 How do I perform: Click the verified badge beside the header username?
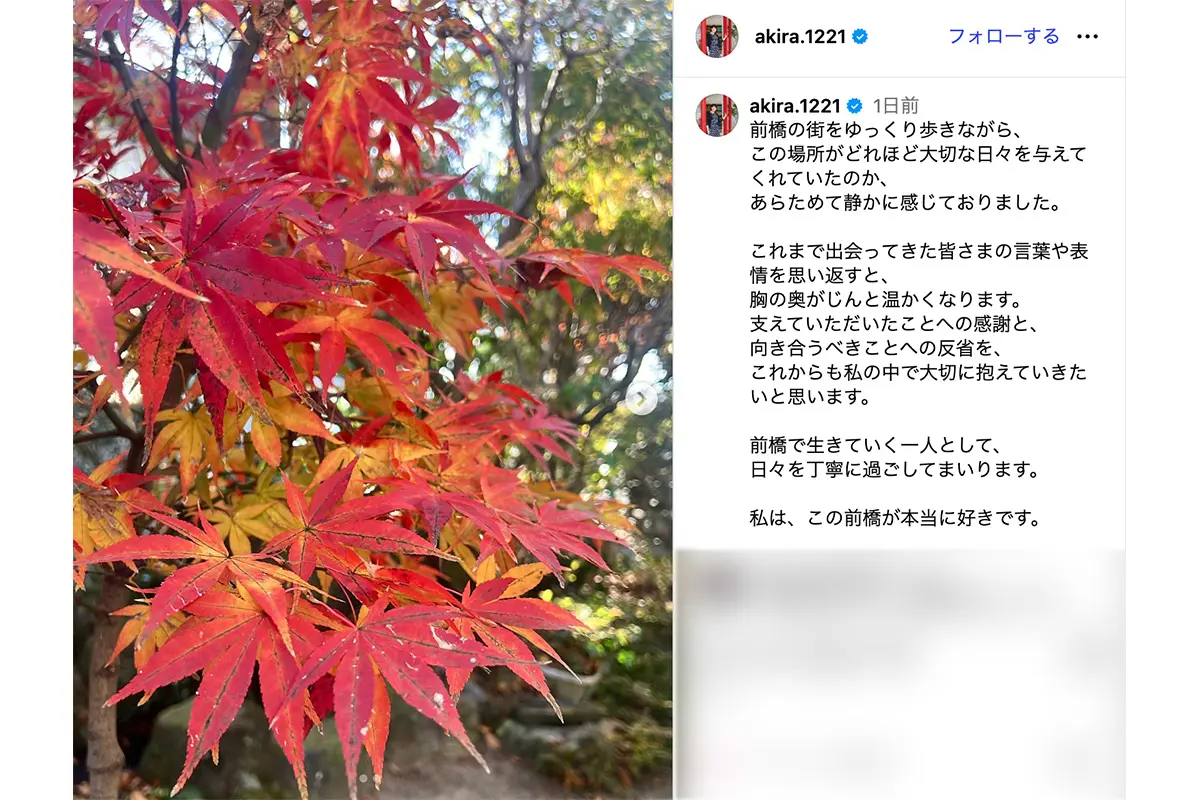(860, 37)
